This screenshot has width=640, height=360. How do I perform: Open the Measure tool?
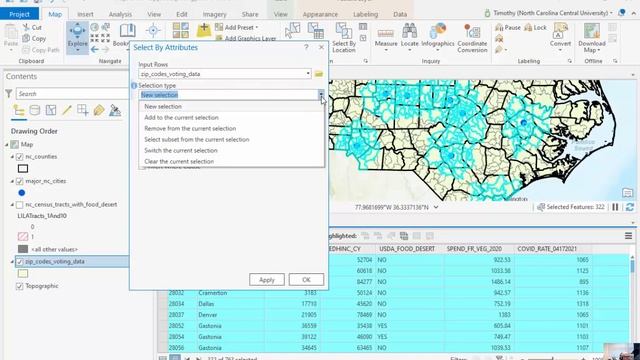tap(386, 38)
